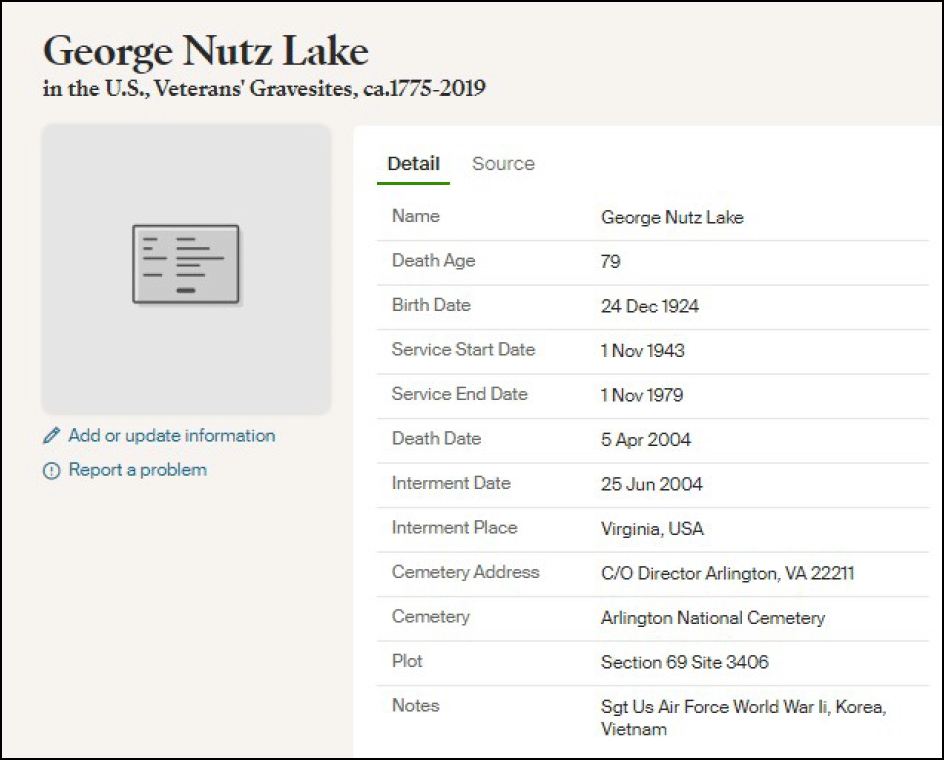
Task: Click the Interment Place value Virginia, USA
Action: coord(652,529)
